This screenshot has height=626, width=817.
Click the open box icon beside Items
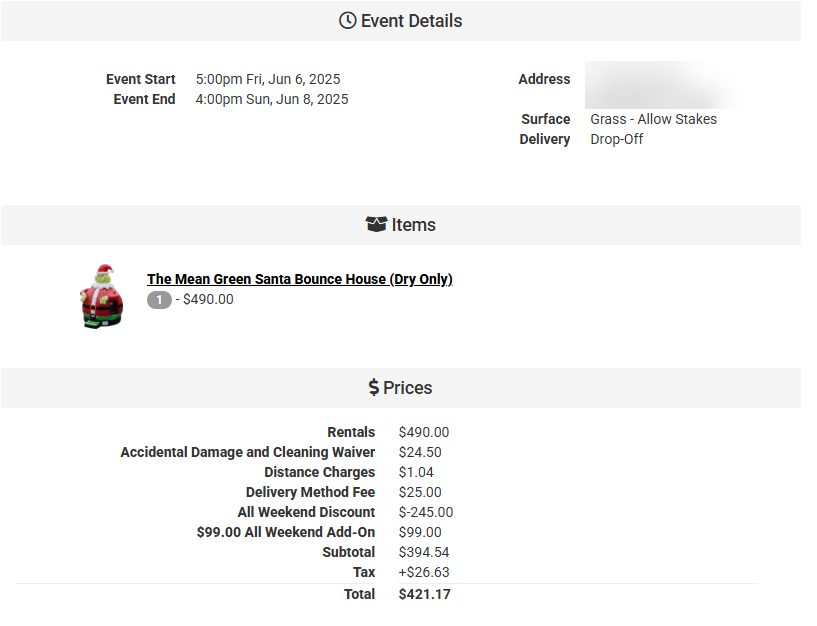pyautogui.click(x=376, y=225)
